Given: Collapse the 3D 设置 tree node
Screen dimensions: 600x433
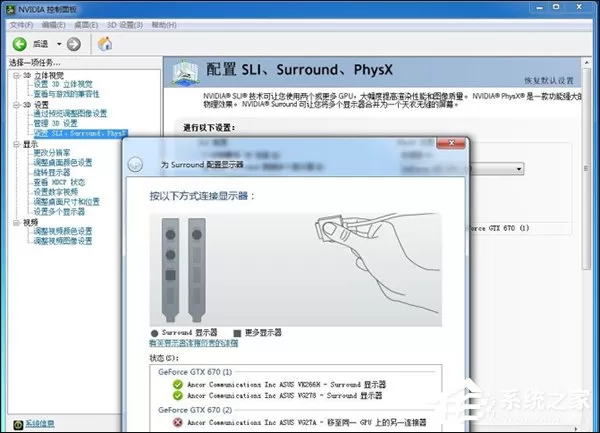Looking at the screenshot, I should [x=17, y=104].
